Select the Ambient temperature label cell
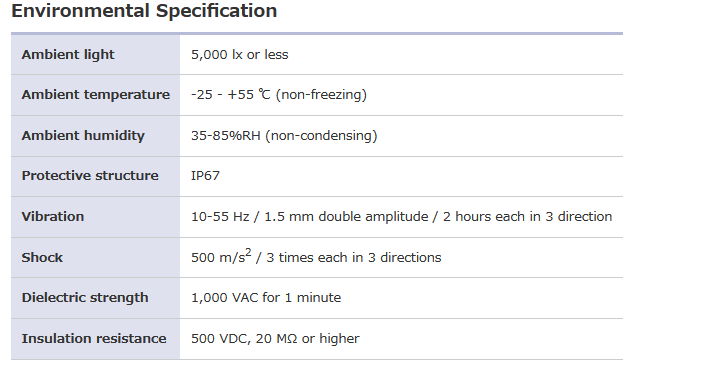701x381 pixels. click(x=96, y=95)
